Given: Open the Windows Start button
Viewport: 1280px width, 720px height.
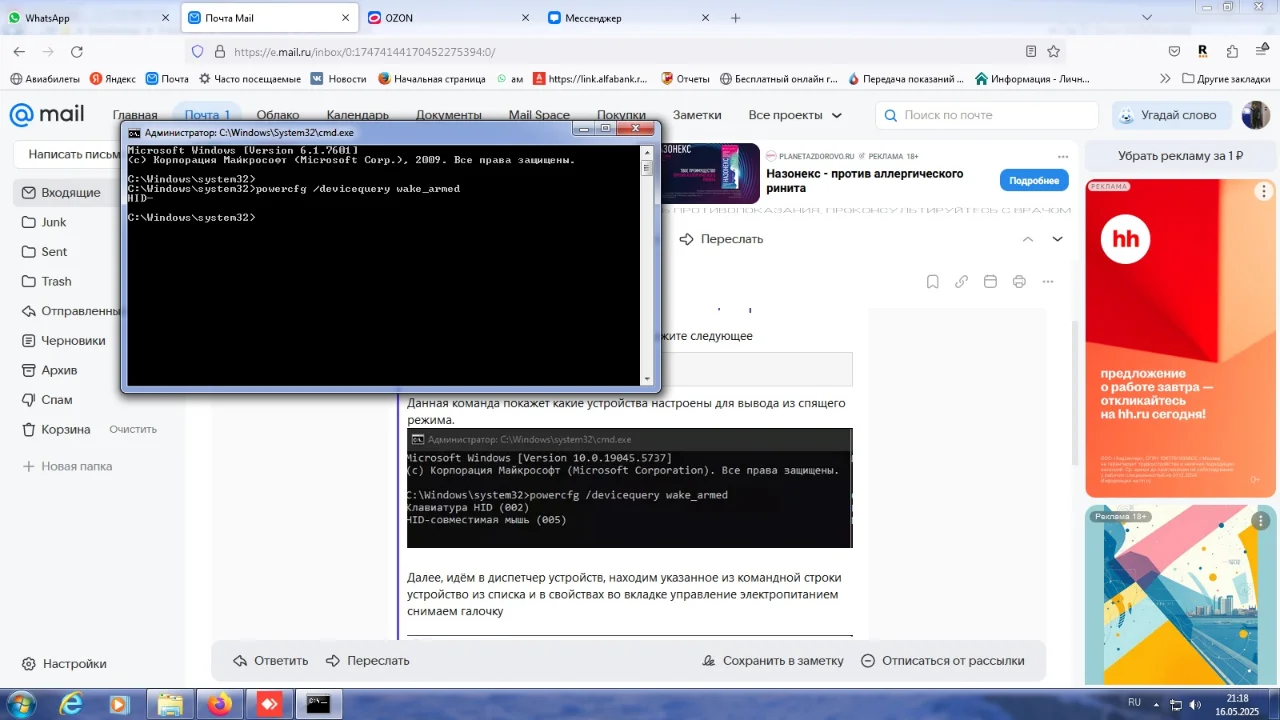Looking at the screenshot, I should click(20, 704).
